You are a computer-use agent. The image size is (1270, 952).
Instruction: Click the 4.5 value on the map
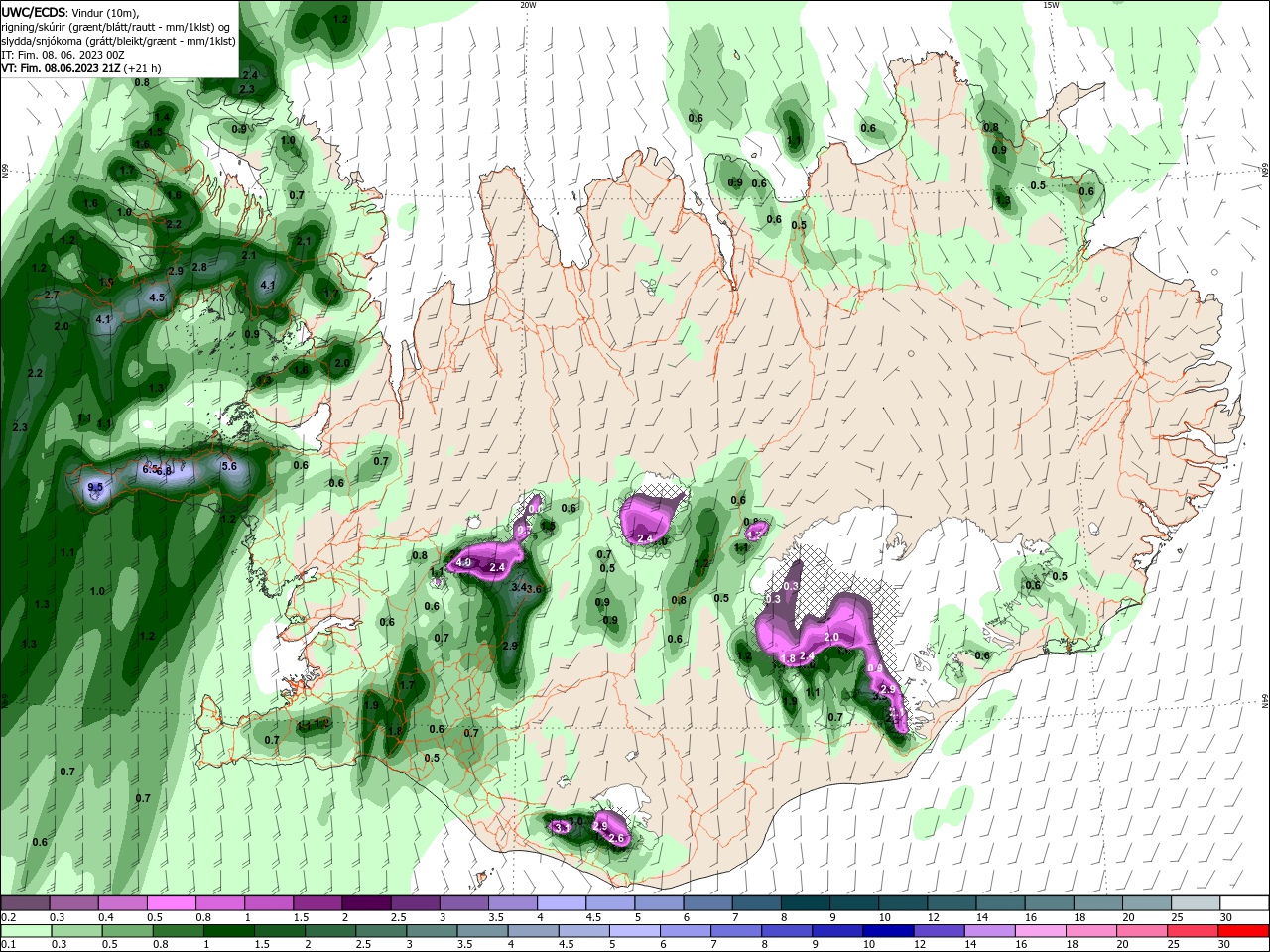pyautogui.click(x=157, y=297)
